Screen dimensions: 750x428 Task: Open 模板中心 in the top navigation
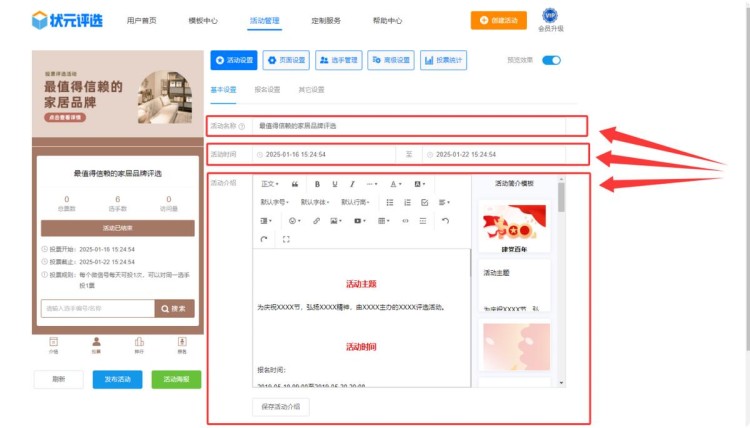tap(203, 20)
